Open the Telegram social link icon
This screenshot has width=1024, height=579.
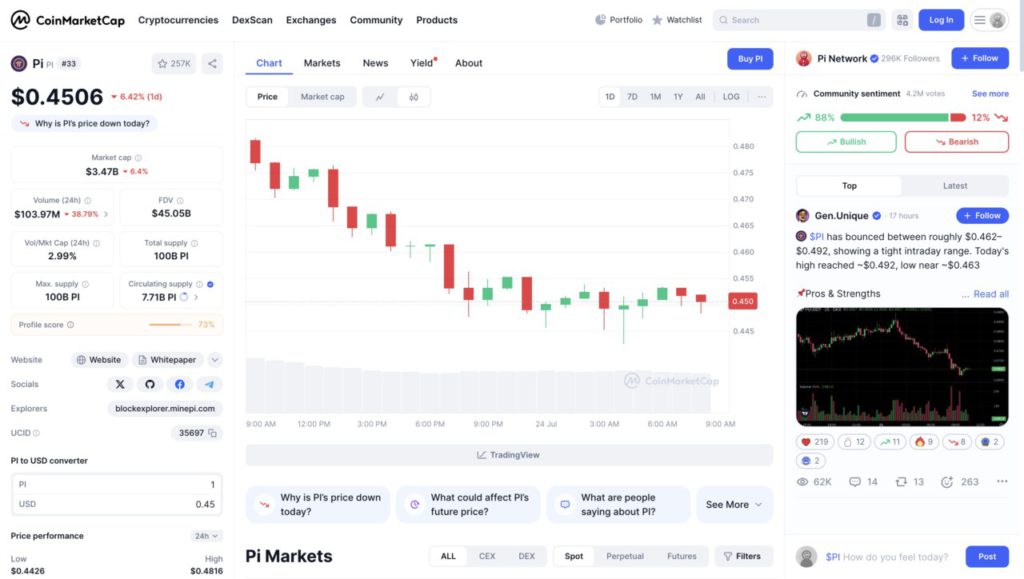[x=209, y=384]
